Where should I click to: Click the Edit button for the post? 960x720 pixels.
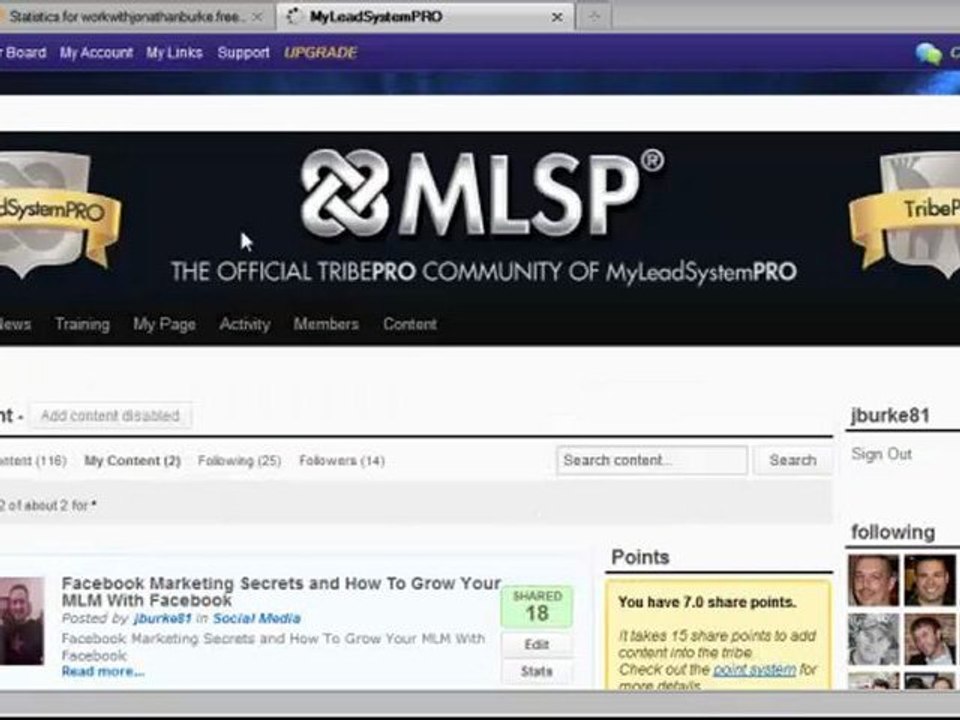[537, 645]
